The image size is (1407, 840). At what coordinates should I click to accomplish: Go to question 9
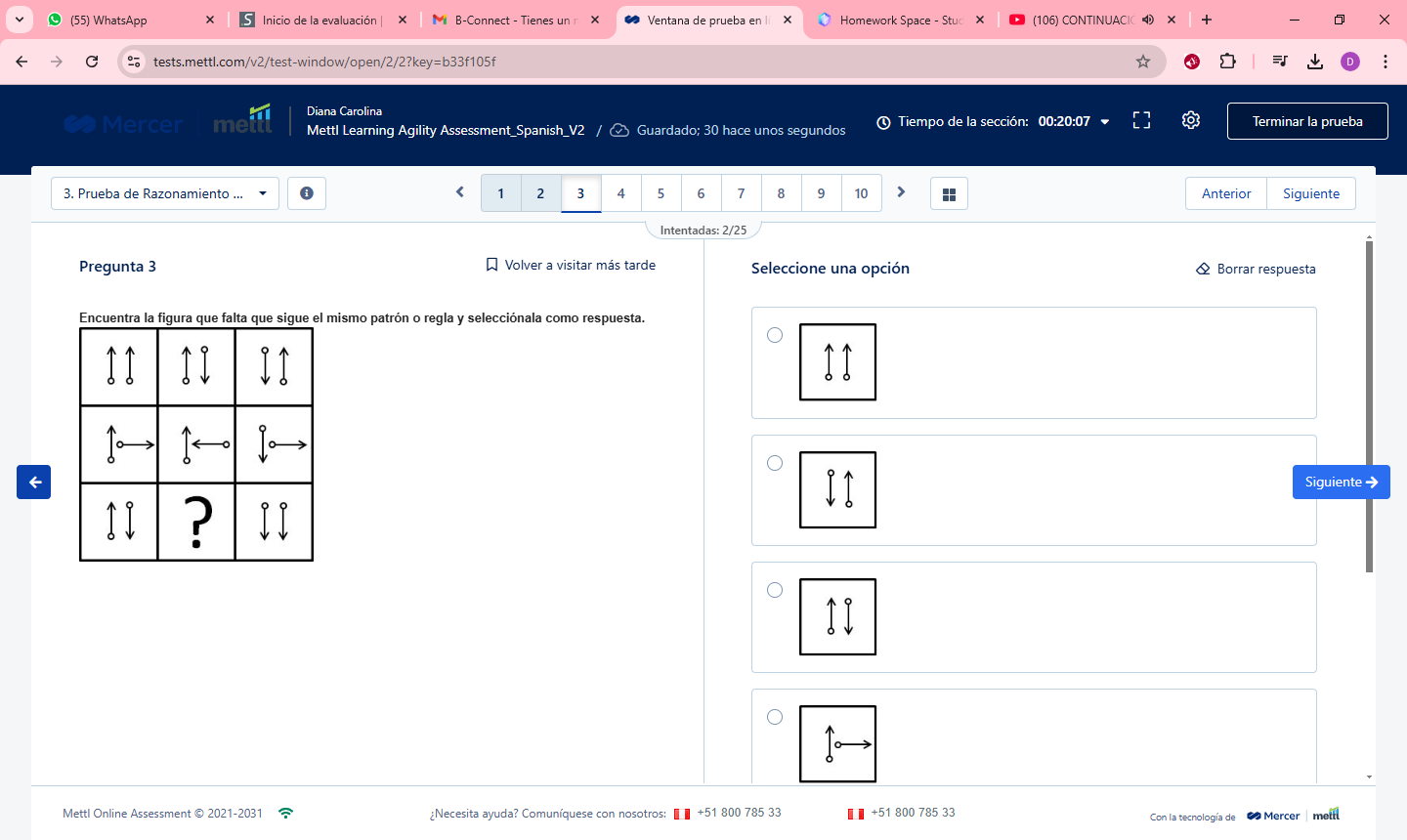coord(821,193)
